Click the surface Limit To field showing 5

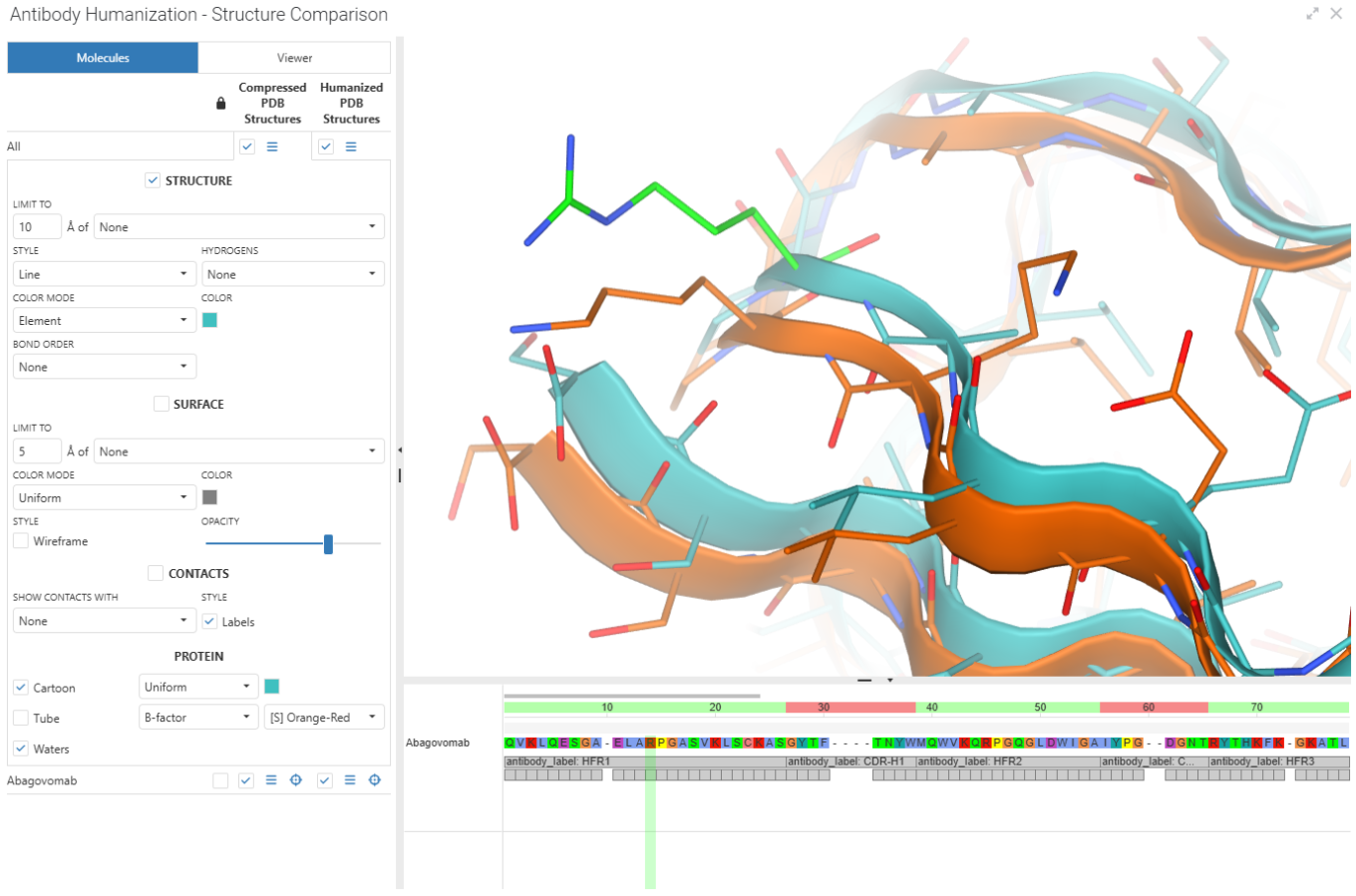pos(37,451)
